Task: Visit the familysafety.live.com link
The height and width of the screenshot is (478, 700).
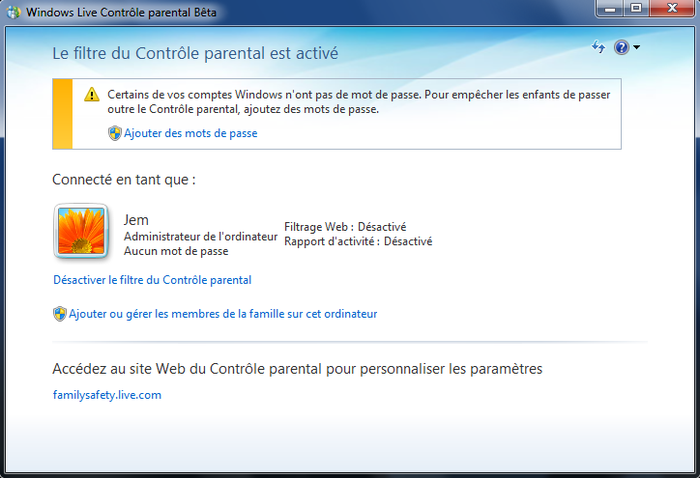Action: tap(107, 395)
